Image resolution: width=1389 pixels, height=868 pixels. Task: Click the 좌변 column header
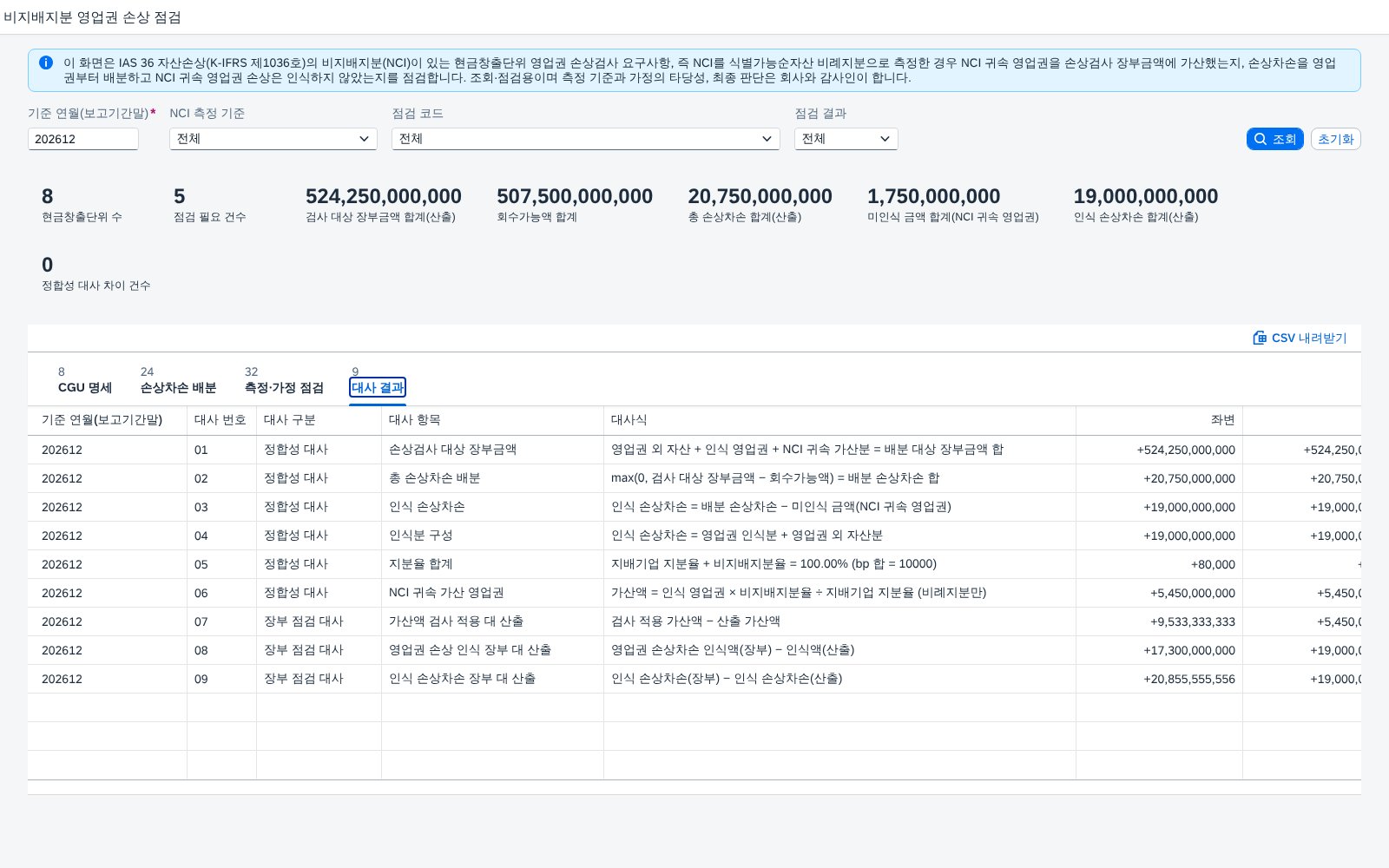tap(1159, 420)
